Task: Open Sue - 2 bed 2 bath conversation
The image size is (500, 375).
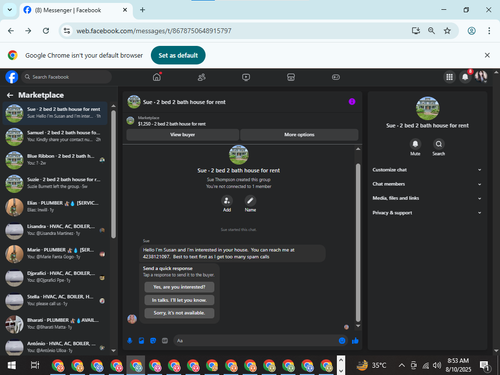Action: click(x=55, y=113)
